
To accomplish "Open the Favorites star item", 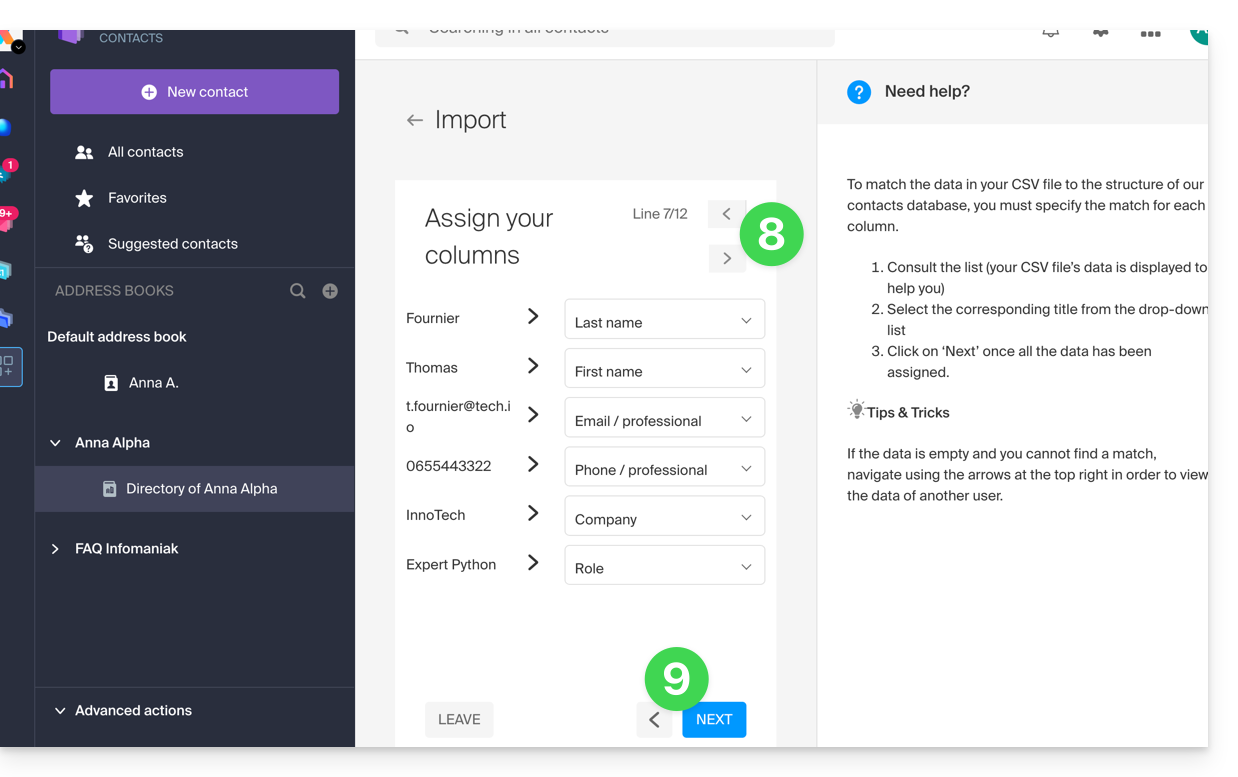I will (x=137, y=198).
